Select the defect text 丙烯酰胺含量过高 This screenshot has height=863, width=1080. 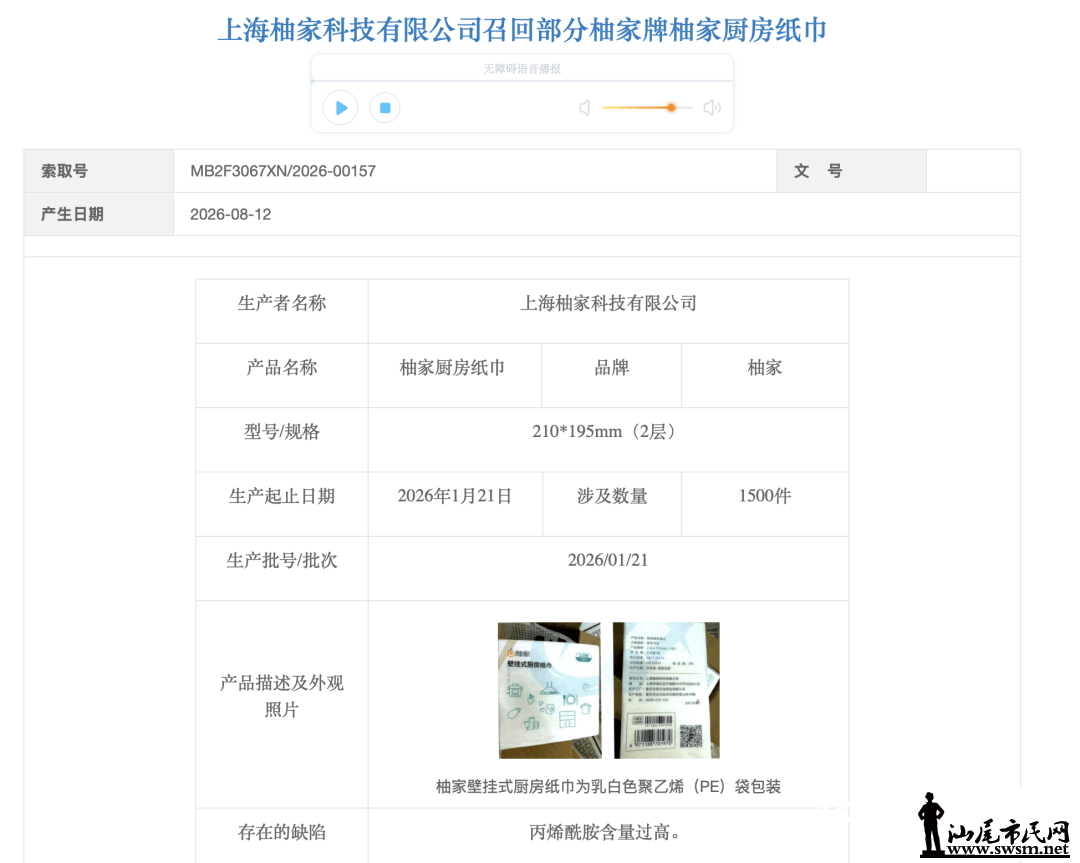[605, 832]
